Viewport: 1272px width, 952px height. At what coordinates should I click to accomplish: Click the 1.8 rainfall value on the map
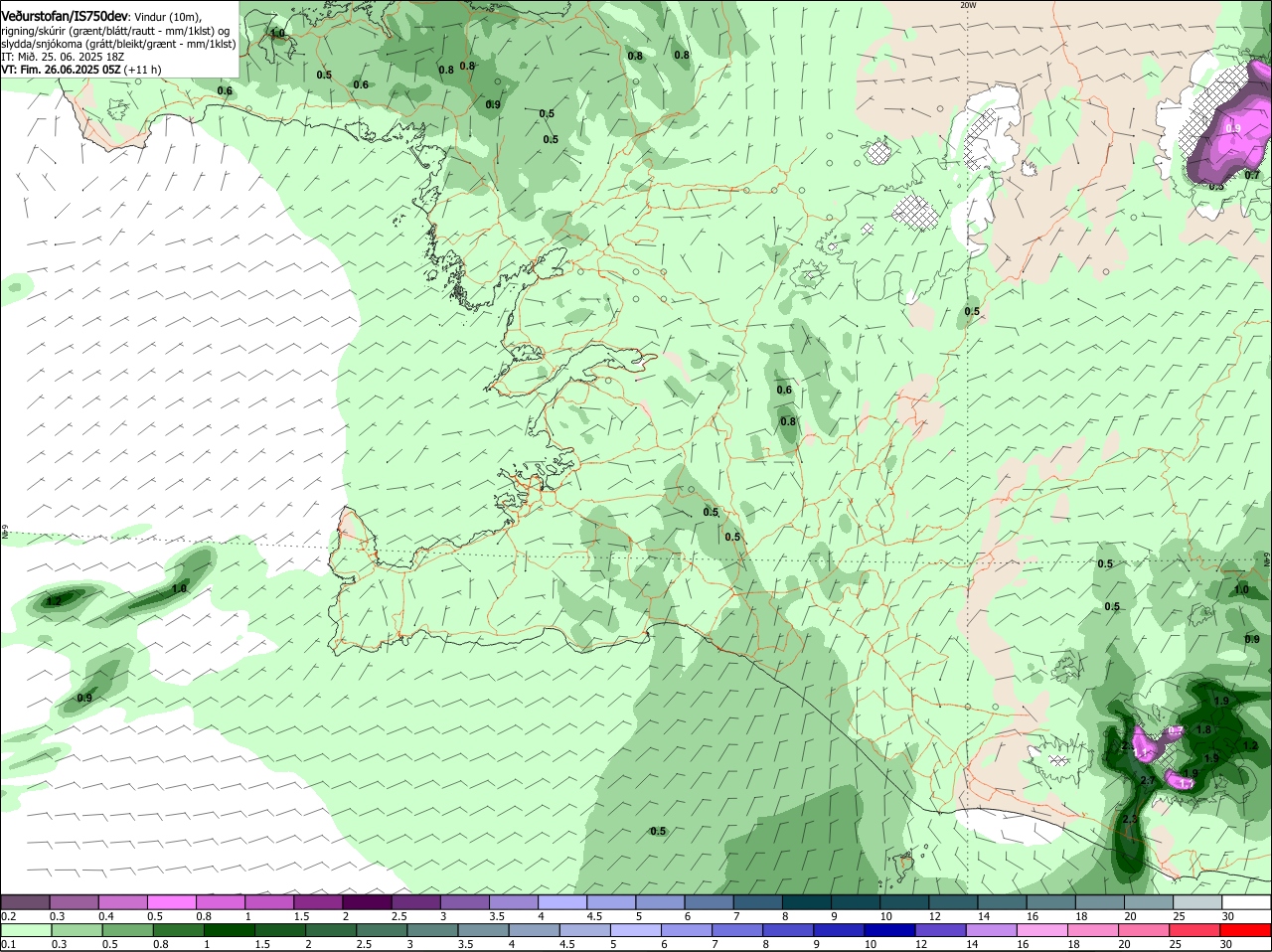click(1203, 729)
